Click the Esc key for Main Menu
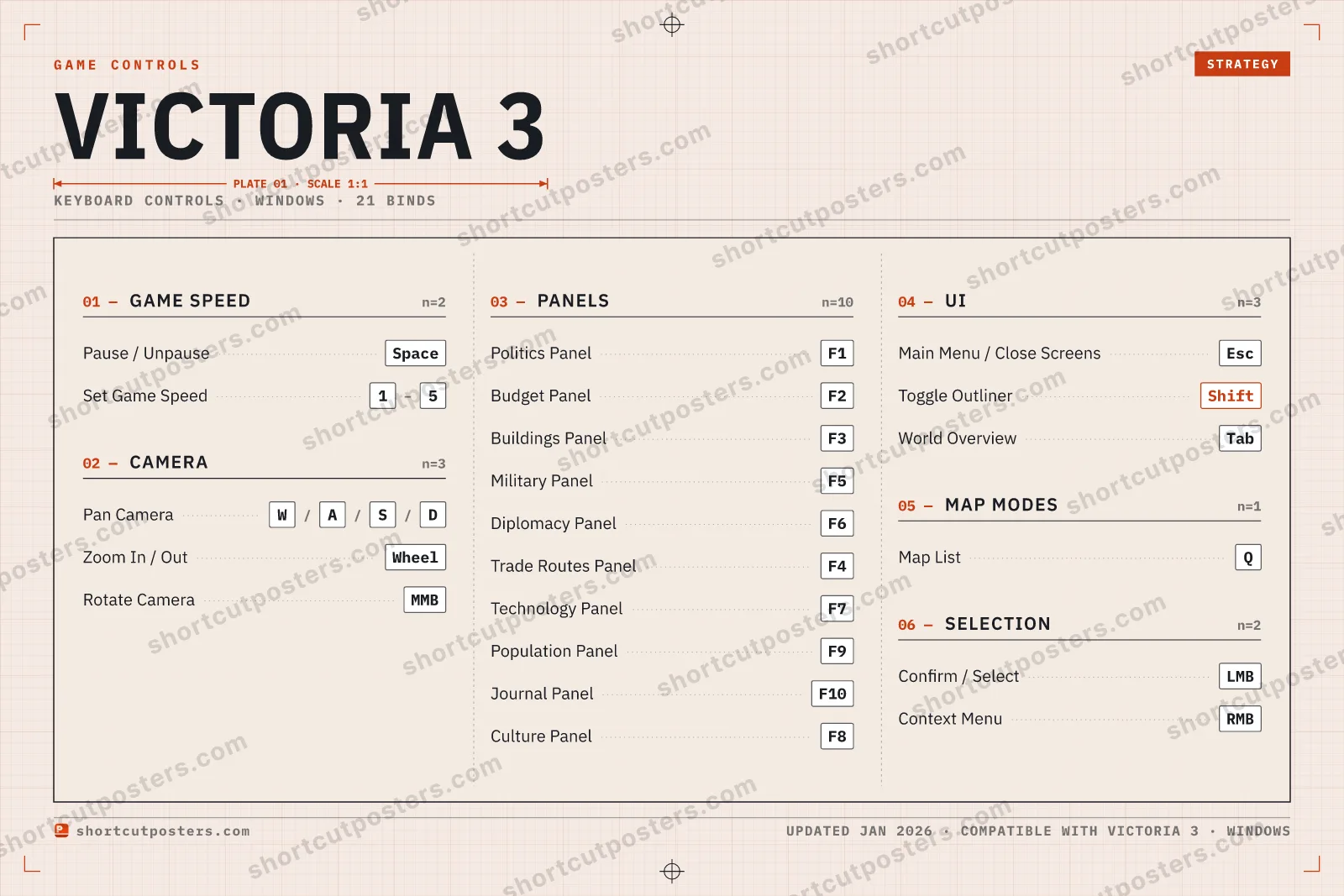The height and width of the screenshot is (896, 1344). (x=1240, y=354)
